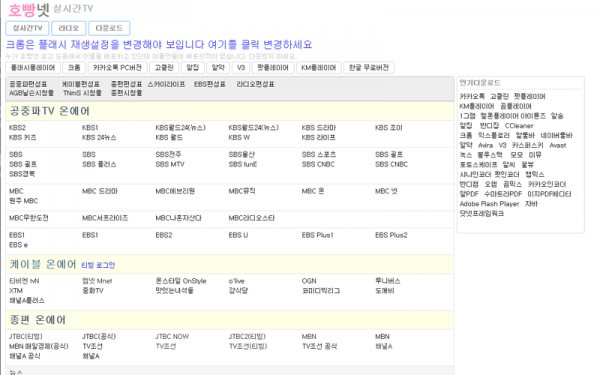Click the 호빵넷 site logo

[x=29, y=10]
